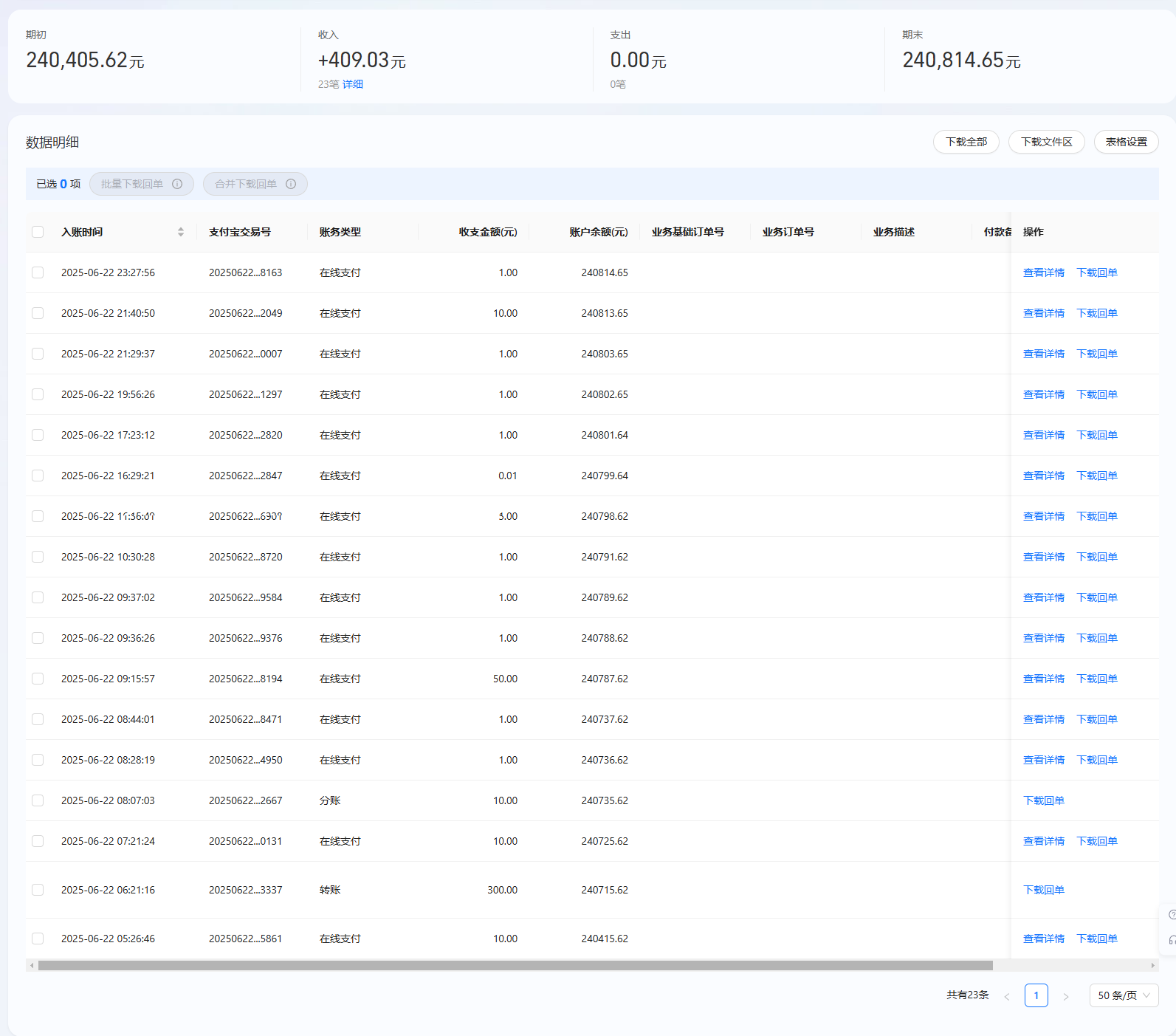The image size is (1176, 1036).
Task: Click info icon beside 合并下载回单
Action: 291,184
